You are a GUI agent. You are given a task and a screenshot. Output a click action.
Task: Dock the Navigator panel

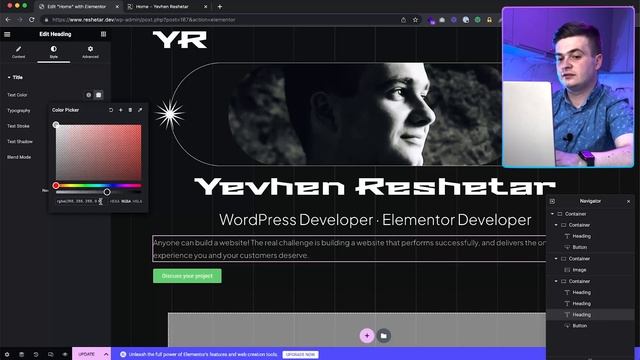(552, 201)
